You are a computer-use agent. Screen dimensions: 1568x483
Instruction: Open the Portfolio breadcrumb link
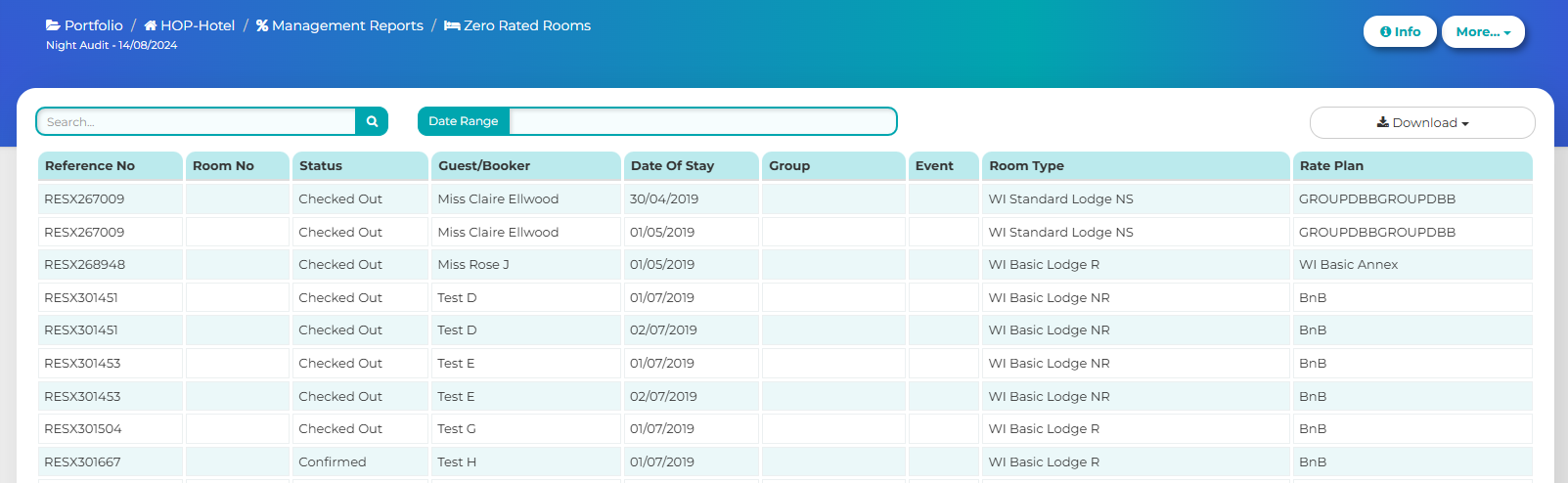84,25
